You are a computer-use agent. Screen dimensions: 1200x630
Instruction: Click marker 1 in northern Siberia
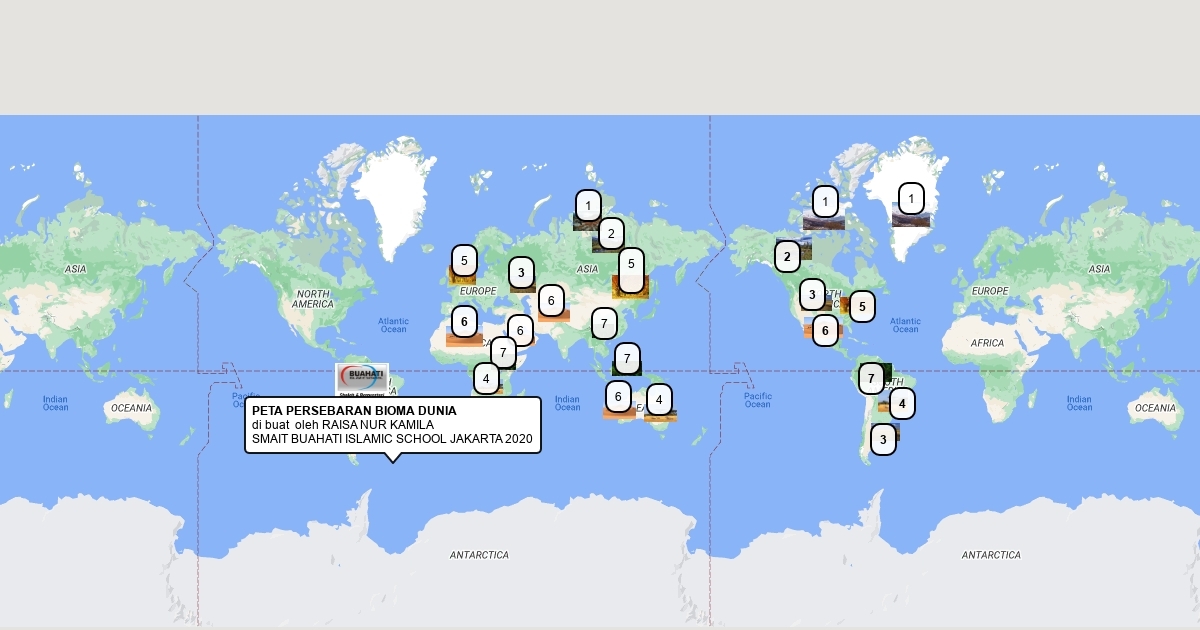coord(588,206)
